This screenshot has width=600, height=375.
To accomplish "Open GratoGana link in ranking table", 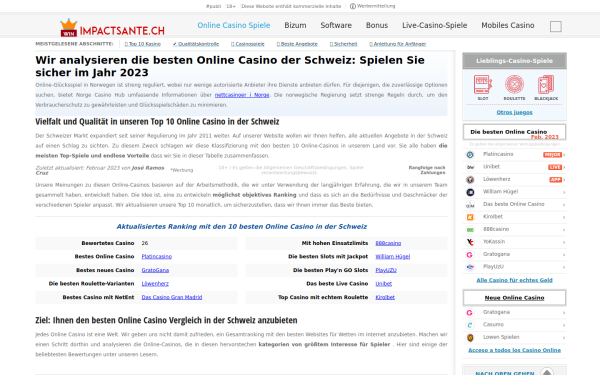I will pos(155,270).
